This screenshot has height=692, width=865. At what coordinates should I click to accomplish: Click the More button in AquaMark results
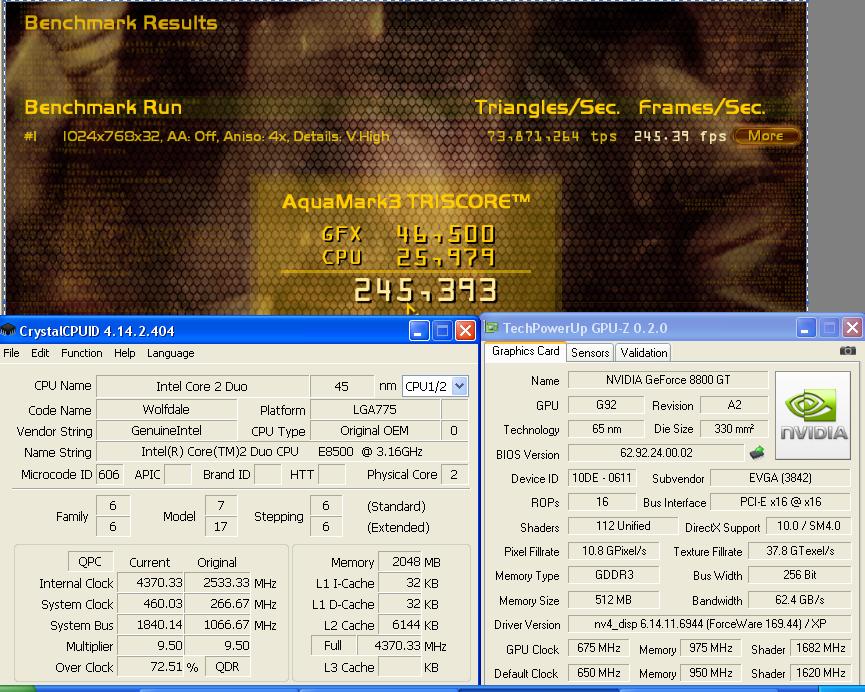coord(766,136)
